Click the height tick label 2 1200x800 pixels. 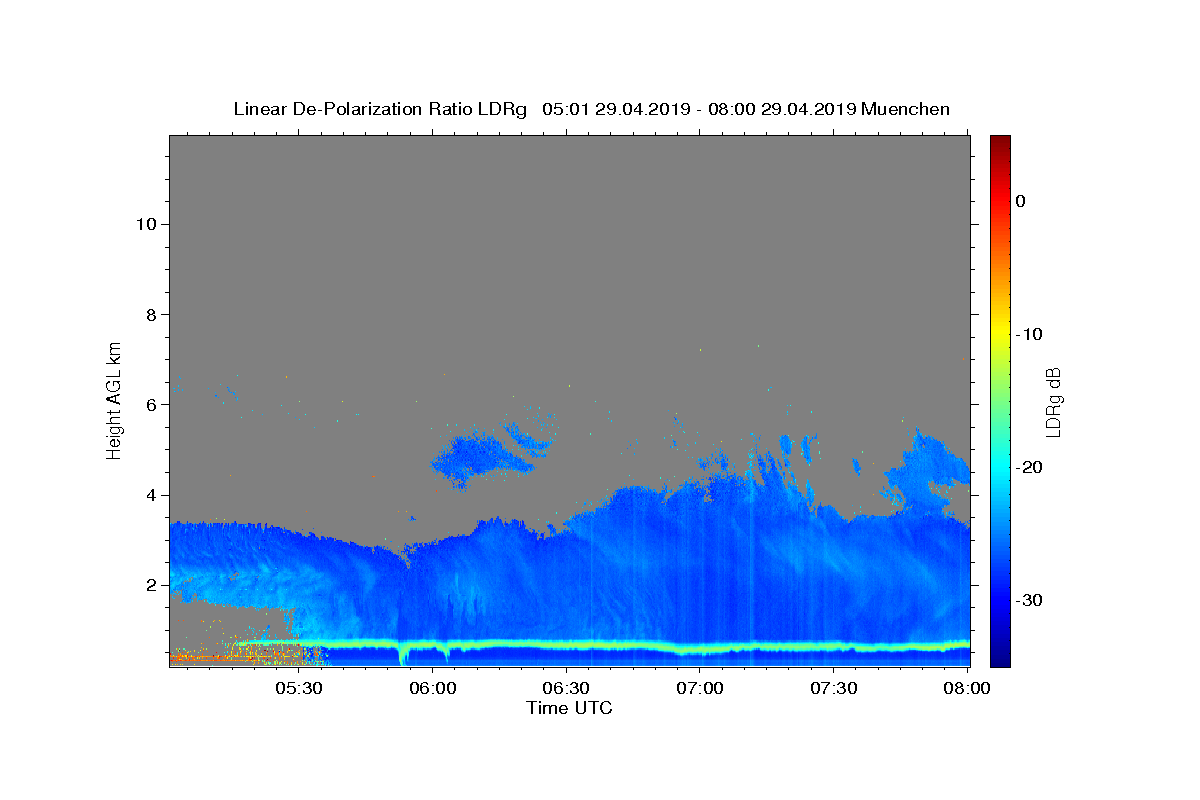click(x=150, y=585)
